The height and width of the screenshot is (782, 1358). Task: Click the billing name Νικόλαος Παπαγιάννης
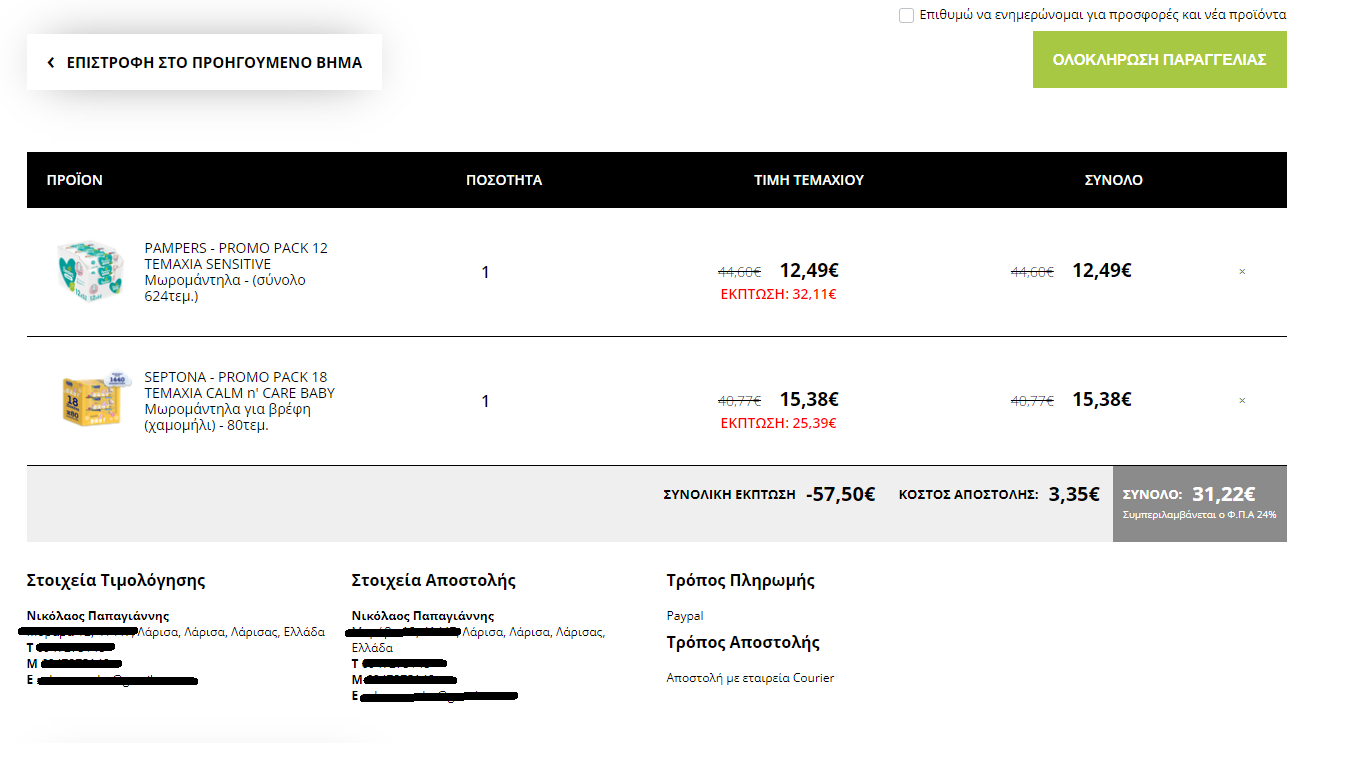tap(98, 616)
